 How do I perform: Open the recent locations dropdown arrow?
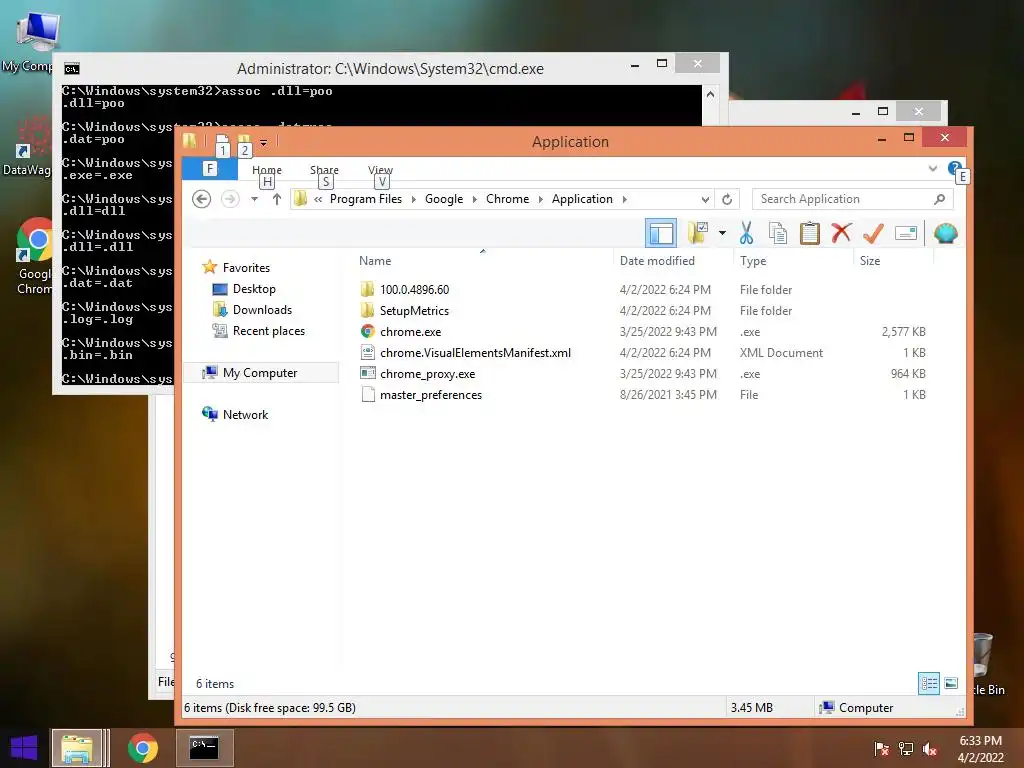coord(254,199)
